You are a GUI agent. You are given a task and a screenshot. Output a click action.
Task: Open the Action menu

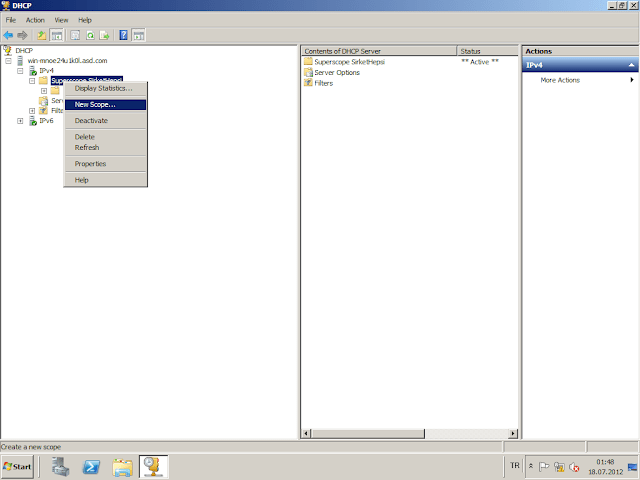[35, 20]
